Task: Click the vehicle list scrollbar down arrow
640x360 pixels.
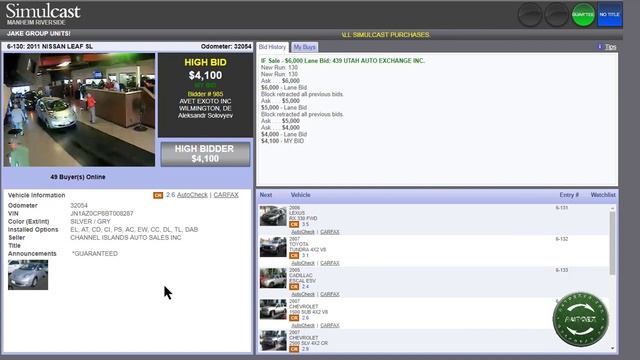Action: pyautogui.click(x=612, y=348)
